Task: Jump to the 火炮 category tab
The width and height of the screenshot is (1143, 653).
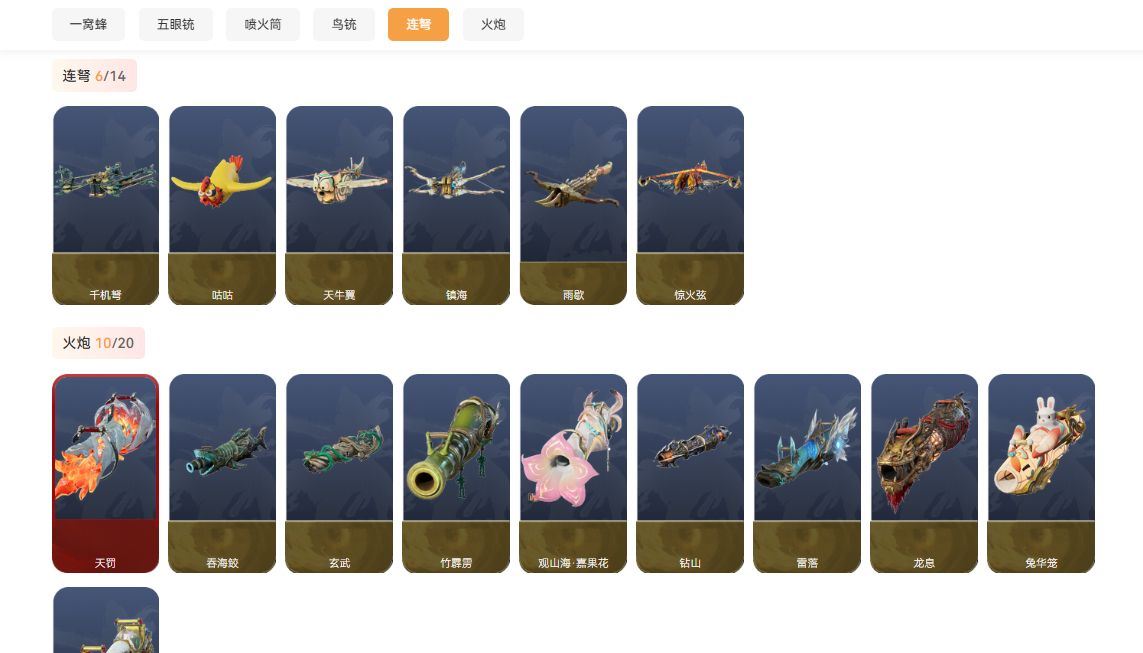Action: point(494,25)
